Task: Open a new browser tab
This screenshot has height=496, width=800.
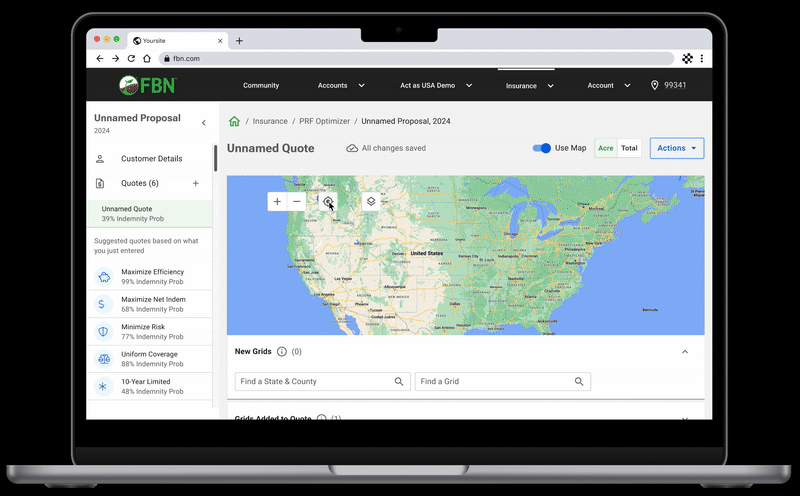Action: coord(239,41)
